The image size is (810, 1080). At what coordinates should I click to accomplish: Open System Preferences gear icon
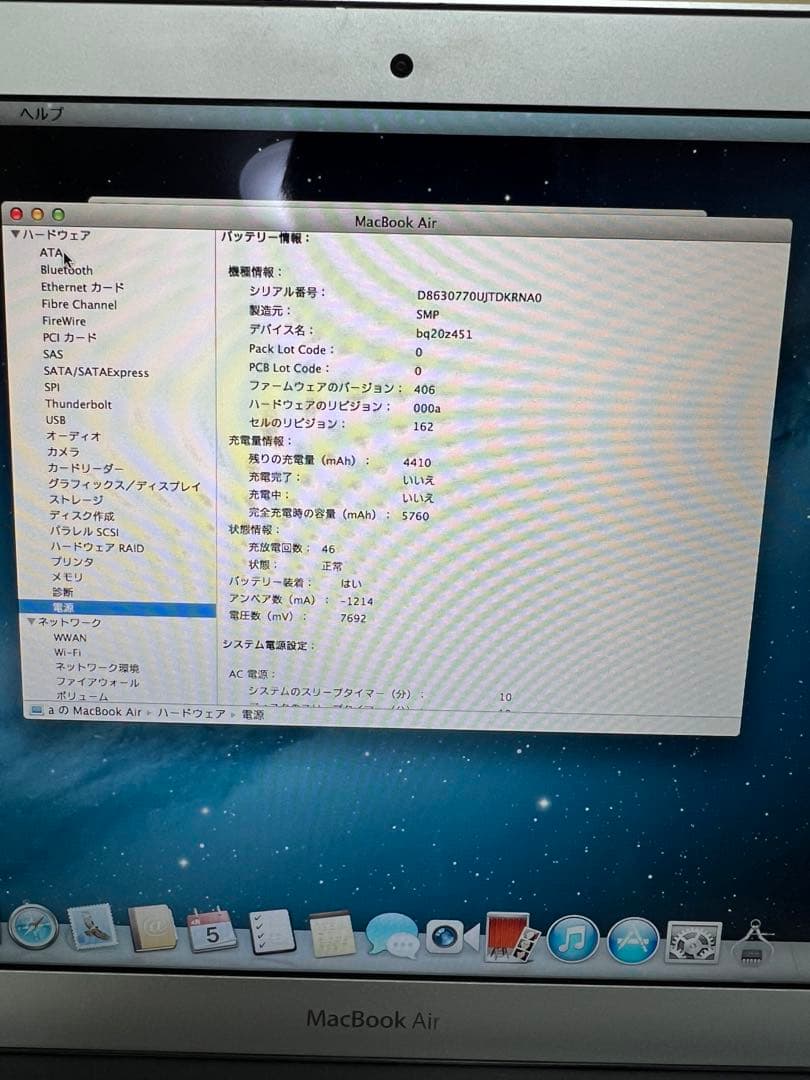point(693,942)
